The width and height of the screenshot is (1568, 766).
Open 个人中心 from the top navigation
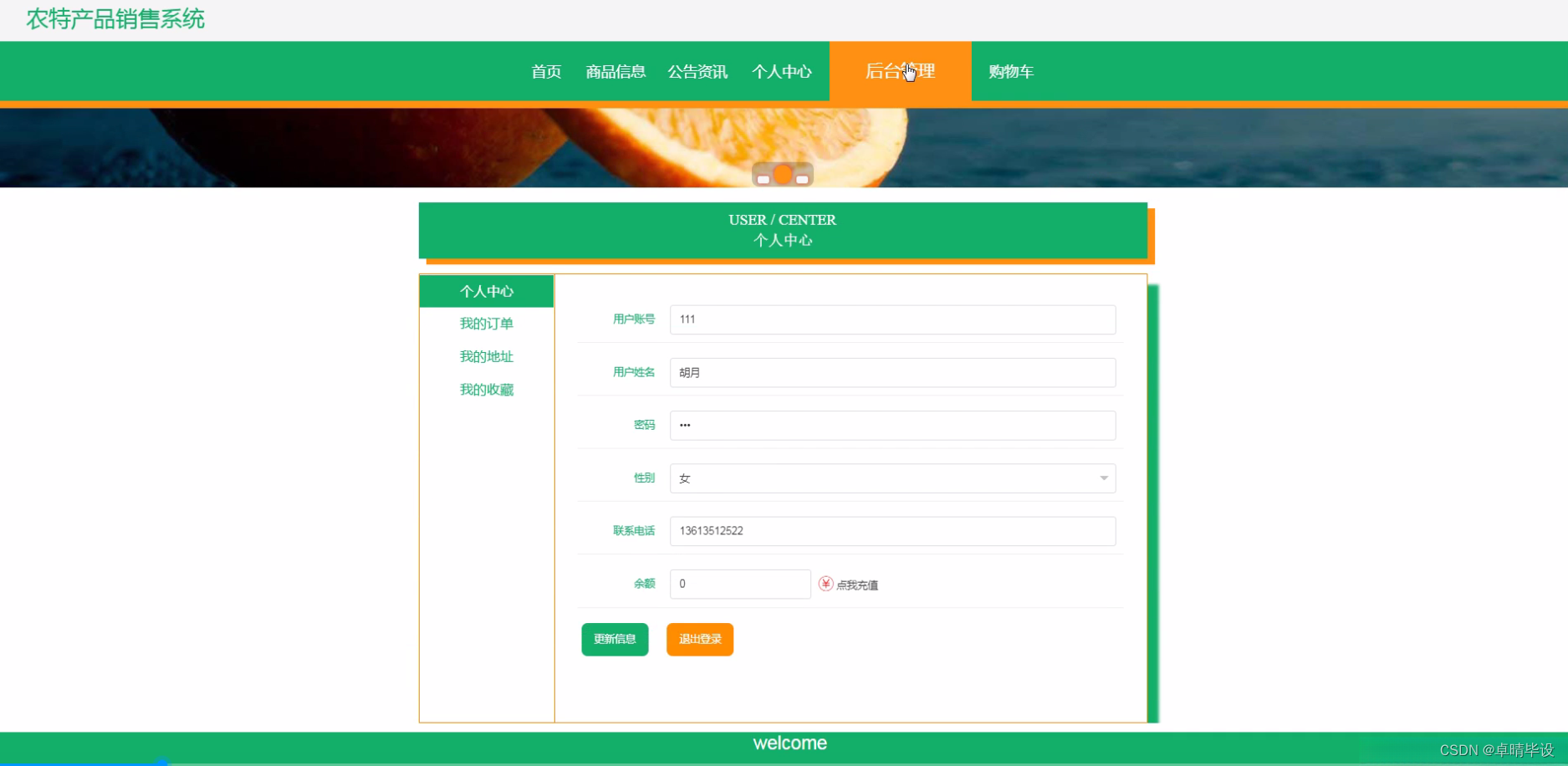(x=782, y=72)
